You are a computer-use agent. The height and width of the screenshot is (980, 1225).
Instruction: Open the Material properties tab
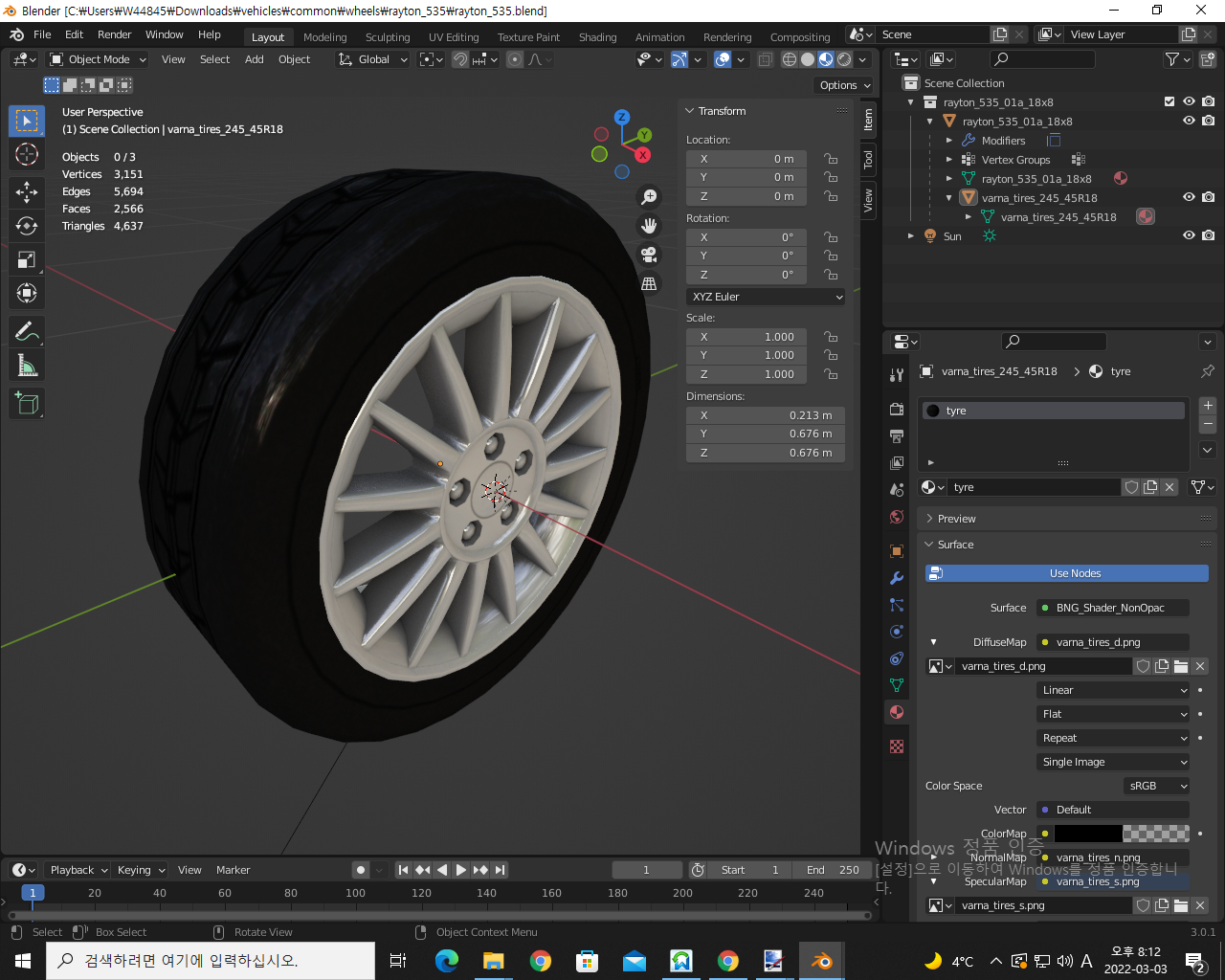897,712
